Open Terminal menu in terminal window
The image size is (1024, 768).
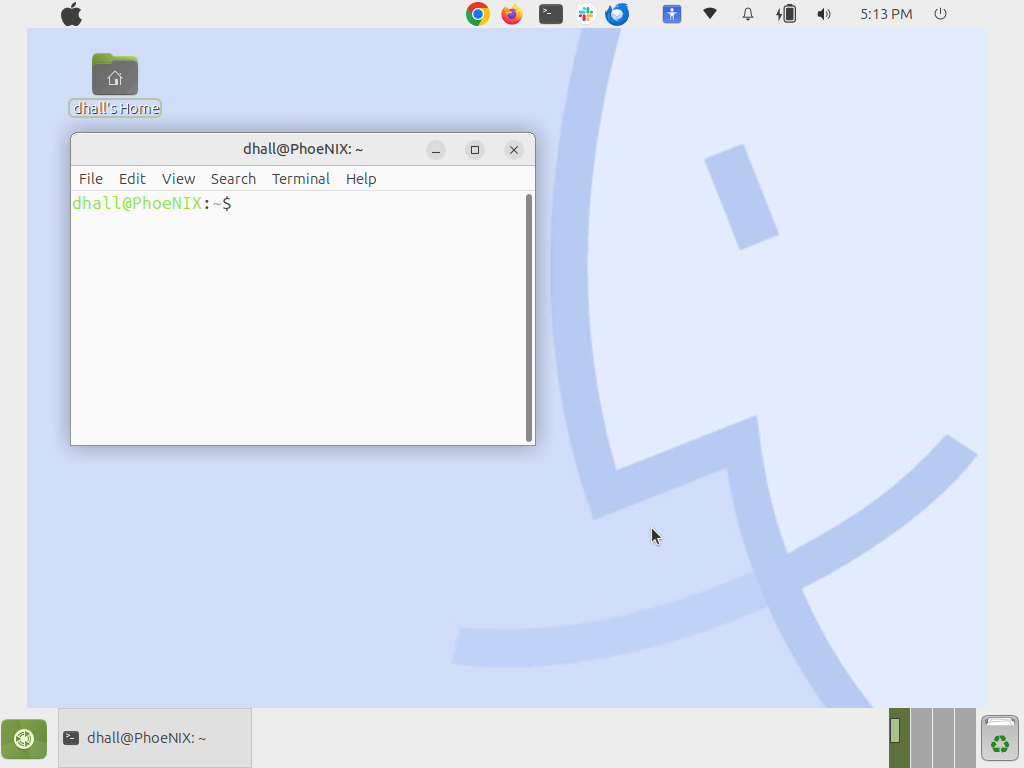[301, 179]
